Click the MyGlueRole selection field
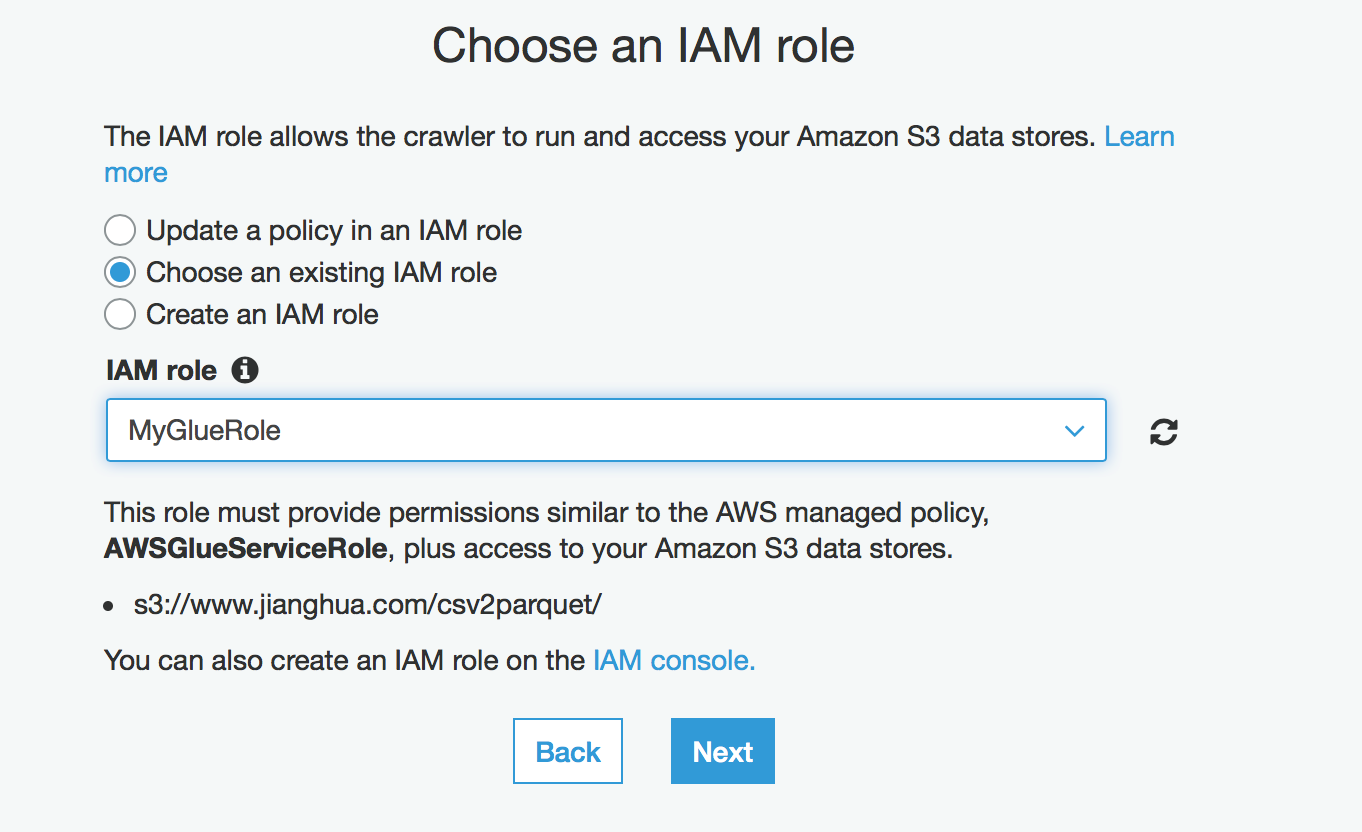This screenshot has width=1362, height=832. [580, 431]
